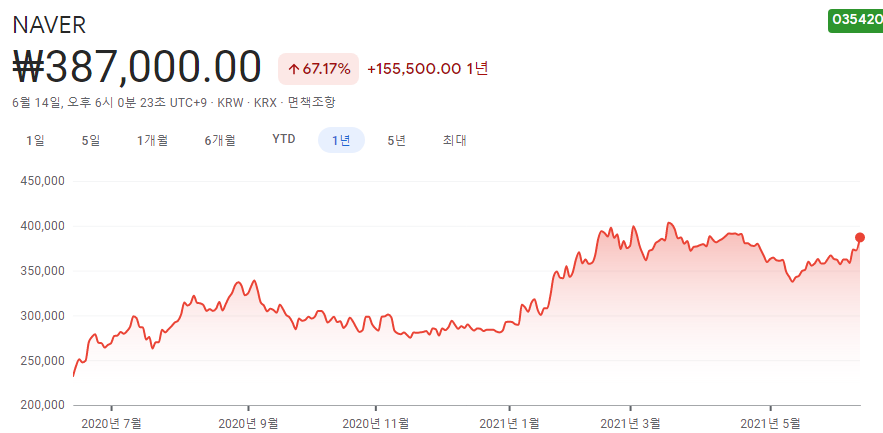Click the ₩387,000.00 price text

pyautogui.click(x=137, y=68)
